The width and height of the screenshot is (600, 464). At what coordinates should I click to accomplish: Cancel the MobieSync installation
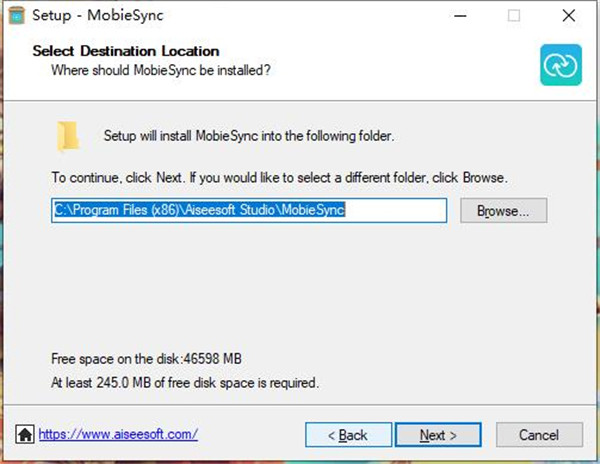point(539,435)
